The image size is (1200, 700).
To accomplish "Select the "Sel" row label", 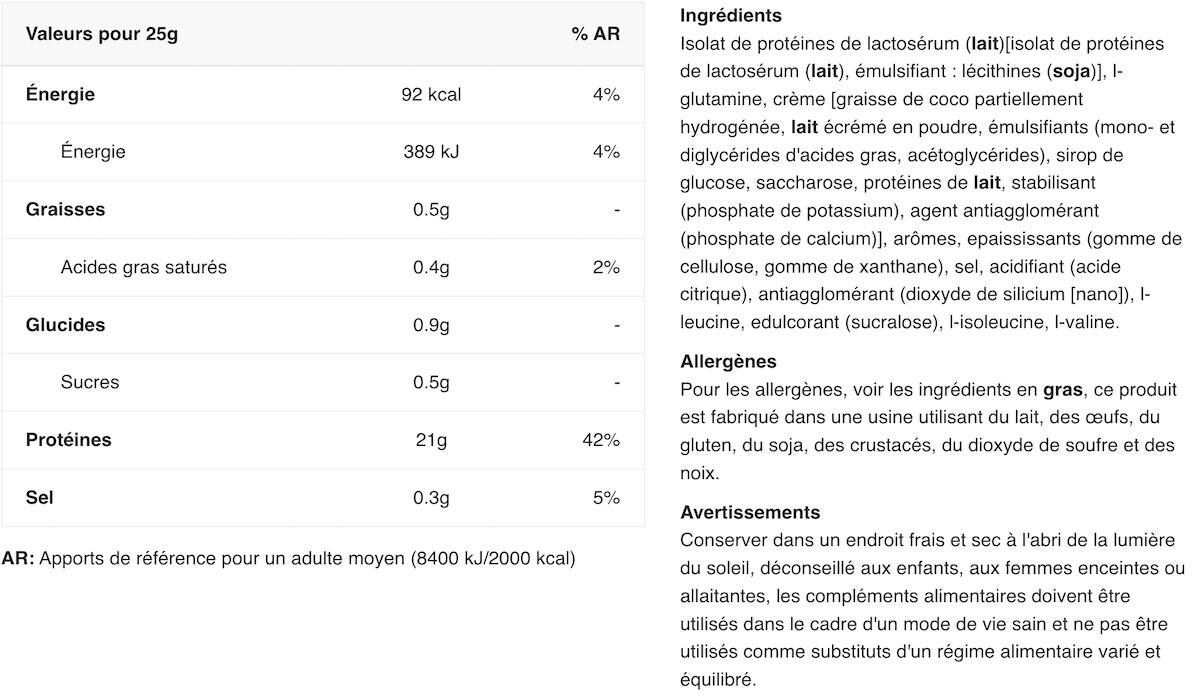I will tap(39, 497).
